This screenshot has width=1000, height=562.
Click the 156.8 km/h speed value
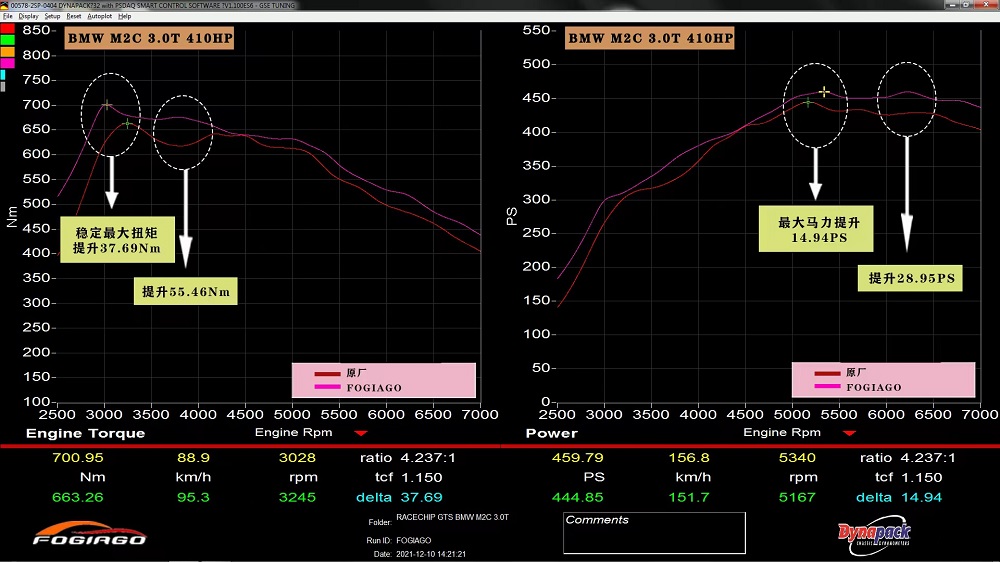point(689,457)
